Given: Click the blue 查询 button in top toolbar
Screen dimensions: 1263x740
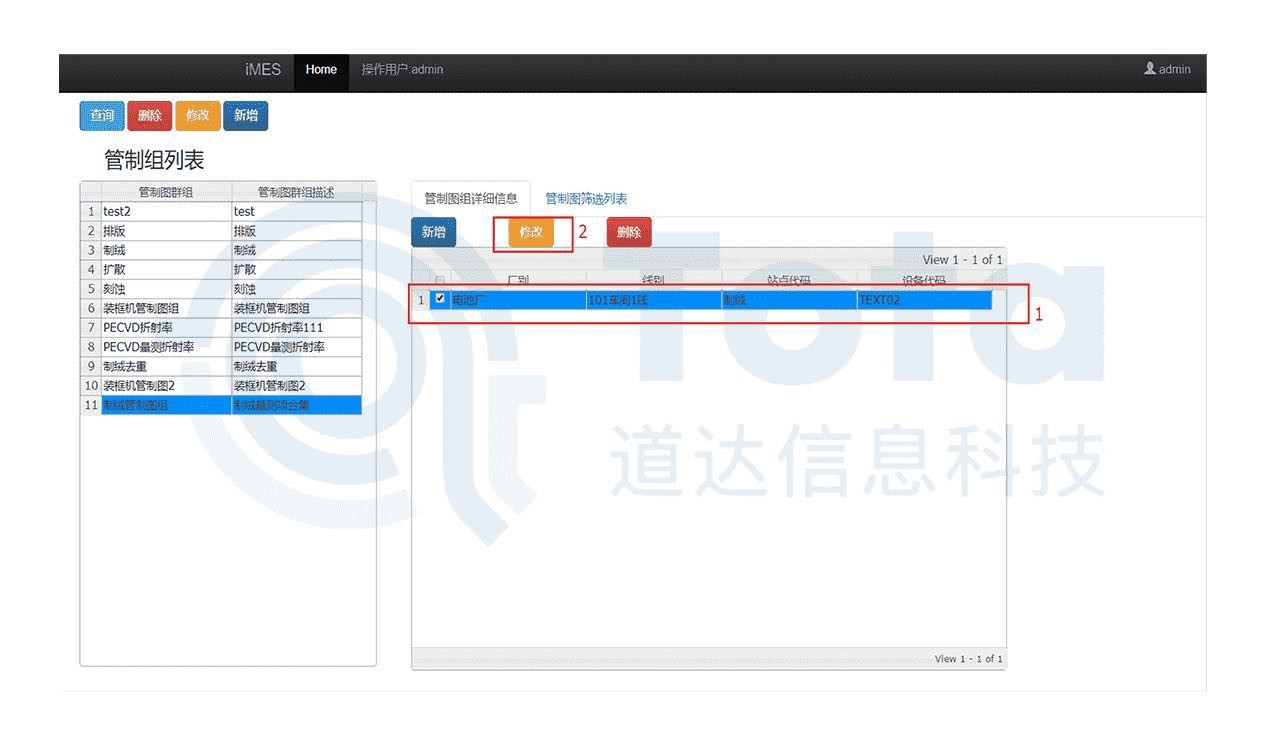Looking at the screenshot, I should click(x=102, y=116).
